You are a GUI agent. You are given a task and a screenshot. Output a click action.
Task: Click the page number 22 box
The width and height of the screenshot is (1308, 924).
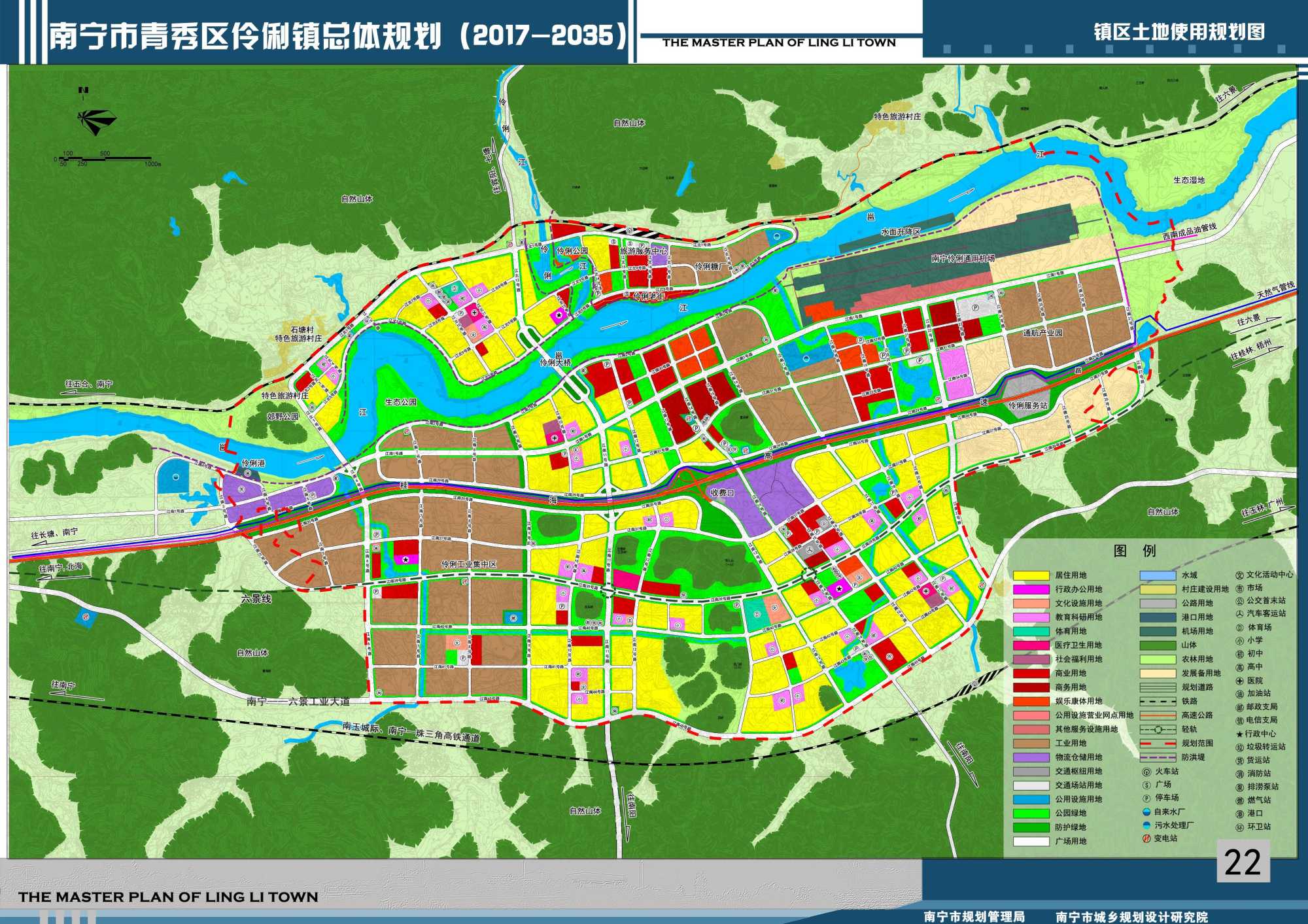[1242, 863]
